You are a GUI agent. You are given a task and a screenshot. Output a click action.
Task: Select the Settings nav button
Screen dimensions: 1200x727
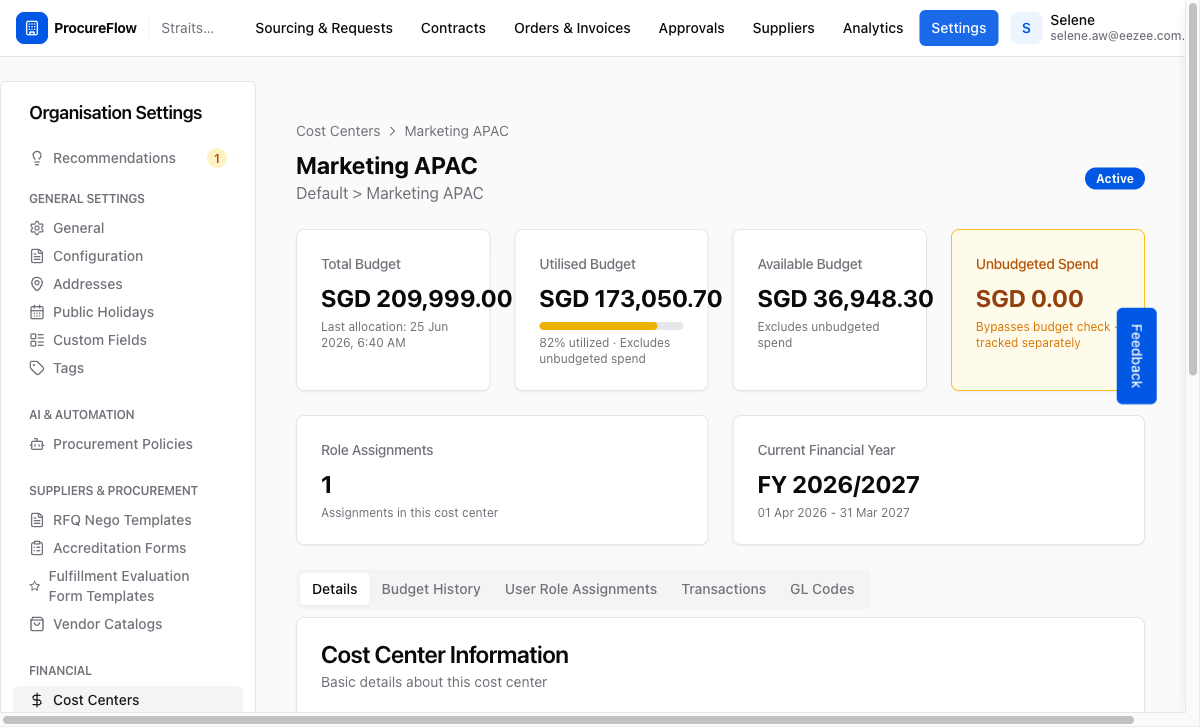959,28
